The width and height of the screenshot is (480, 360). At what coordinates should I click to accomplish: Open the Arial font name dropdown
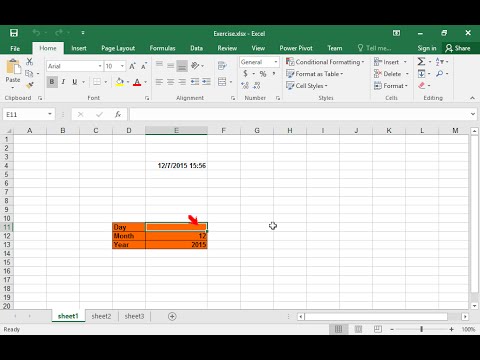tap(100, 66)
